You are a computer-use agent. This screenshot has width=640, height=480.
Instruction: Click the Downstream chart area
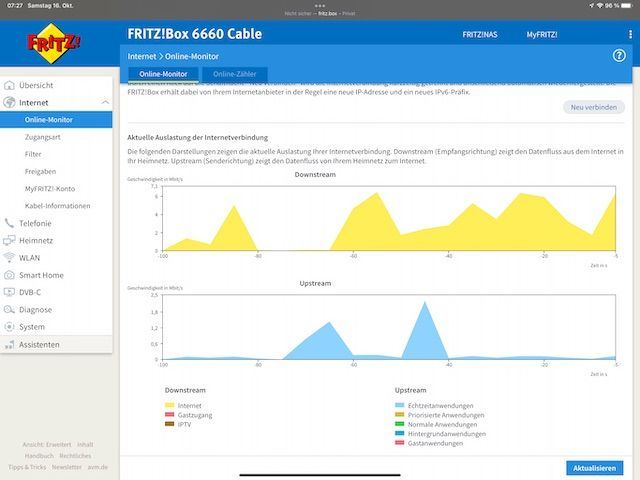tap(389, 218)
